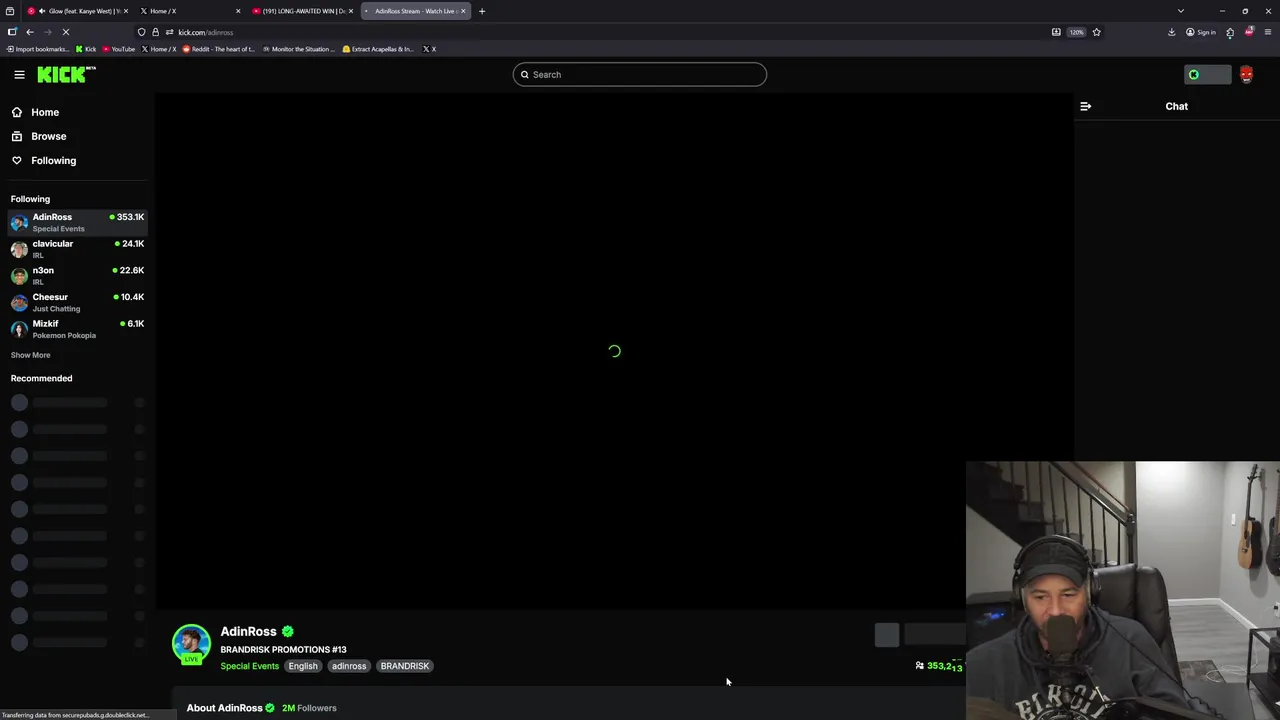Select AdinRoss channel in Following list
The height and width of the screenshot is (720, 1280).
click(x=77, y=222)
